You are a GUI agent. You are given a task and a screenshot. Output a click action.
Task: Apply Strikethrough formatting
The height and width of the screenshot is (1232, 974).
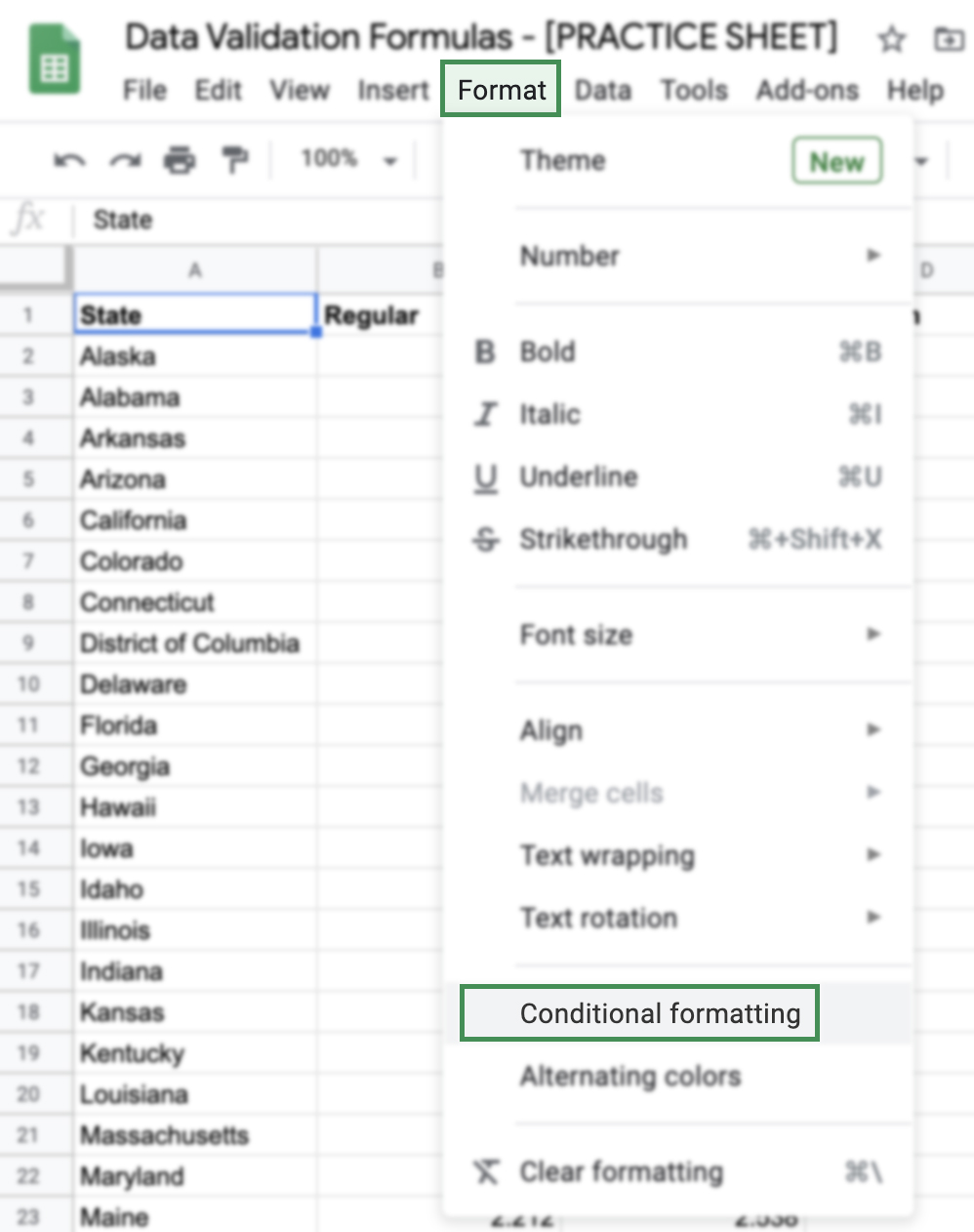pos(603,539)
